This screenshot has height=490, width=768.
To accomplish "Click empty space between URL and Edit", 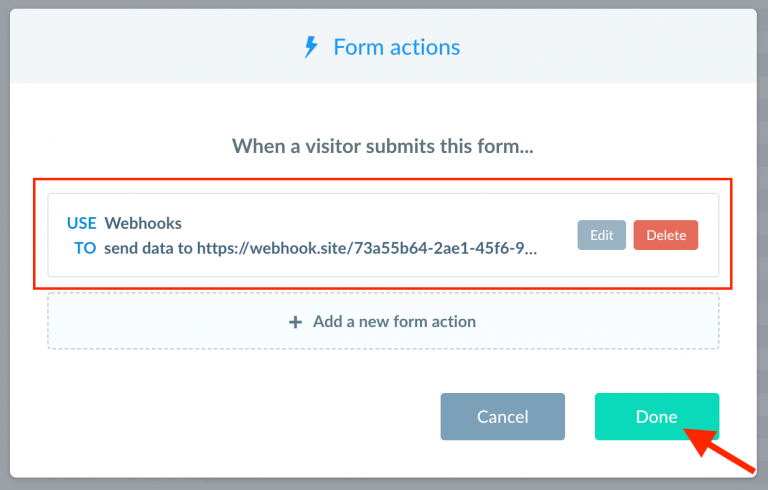I will pyautogui.click(x=558, y=235).
